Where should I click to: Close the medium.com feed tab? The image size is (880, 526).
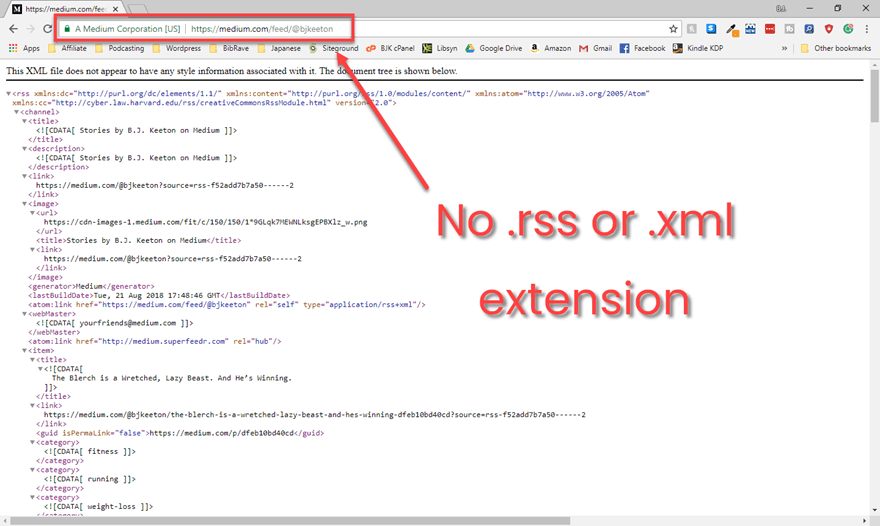pos(116,9)
